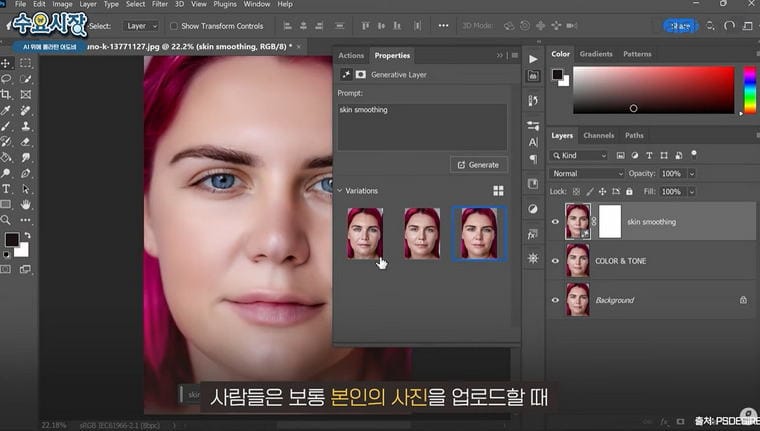Select the Crop tool
760x431 pixels.
pyautogui.click(x=6, y=94)
